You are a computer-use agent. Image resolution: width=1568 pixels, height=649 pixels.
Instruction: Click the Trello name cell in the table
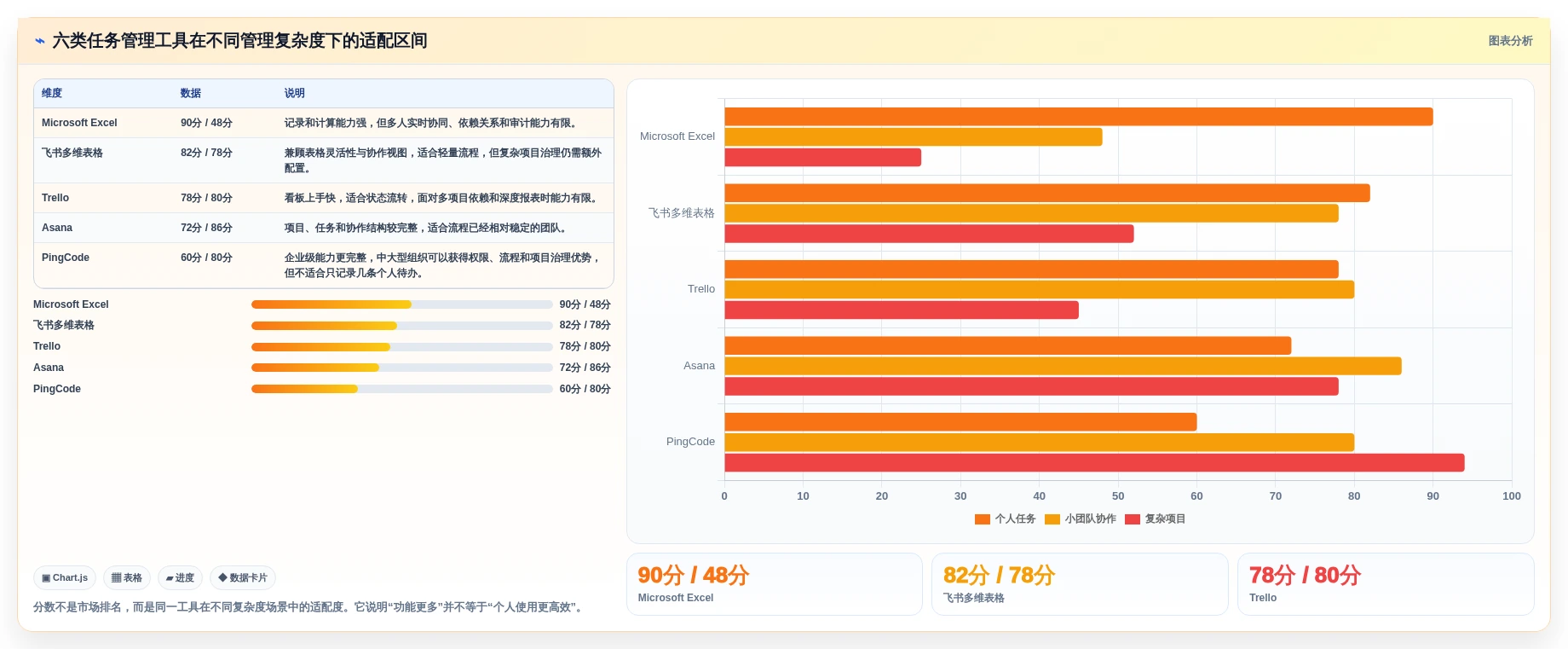tap(55, 198)
